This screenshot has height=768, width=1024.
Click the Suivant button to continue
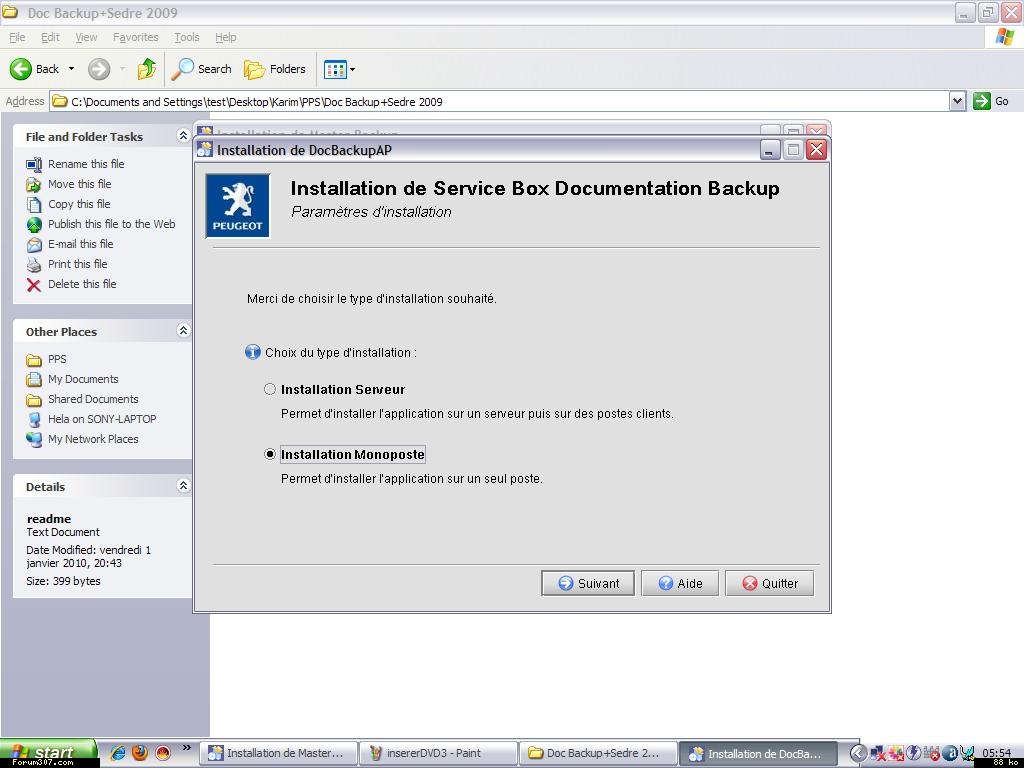[588, 583]
